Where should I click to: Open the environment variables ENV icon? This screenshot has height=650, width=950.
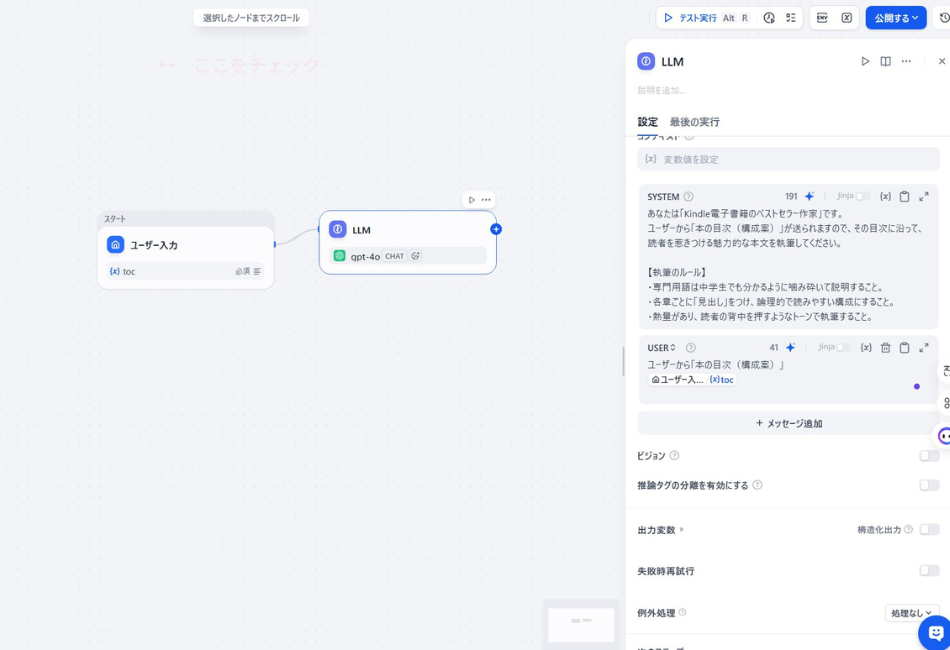[820, 17]
